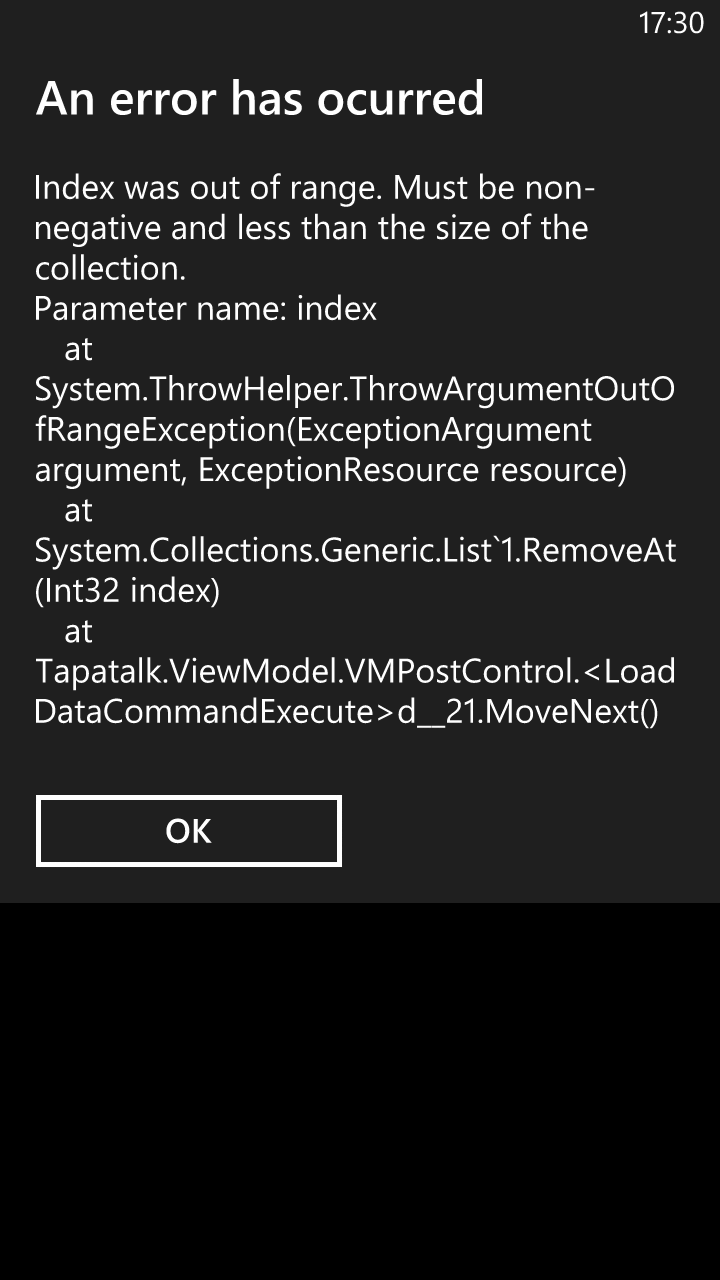
Task: Click the "collection." text line
Action: (x=110, y=269)
